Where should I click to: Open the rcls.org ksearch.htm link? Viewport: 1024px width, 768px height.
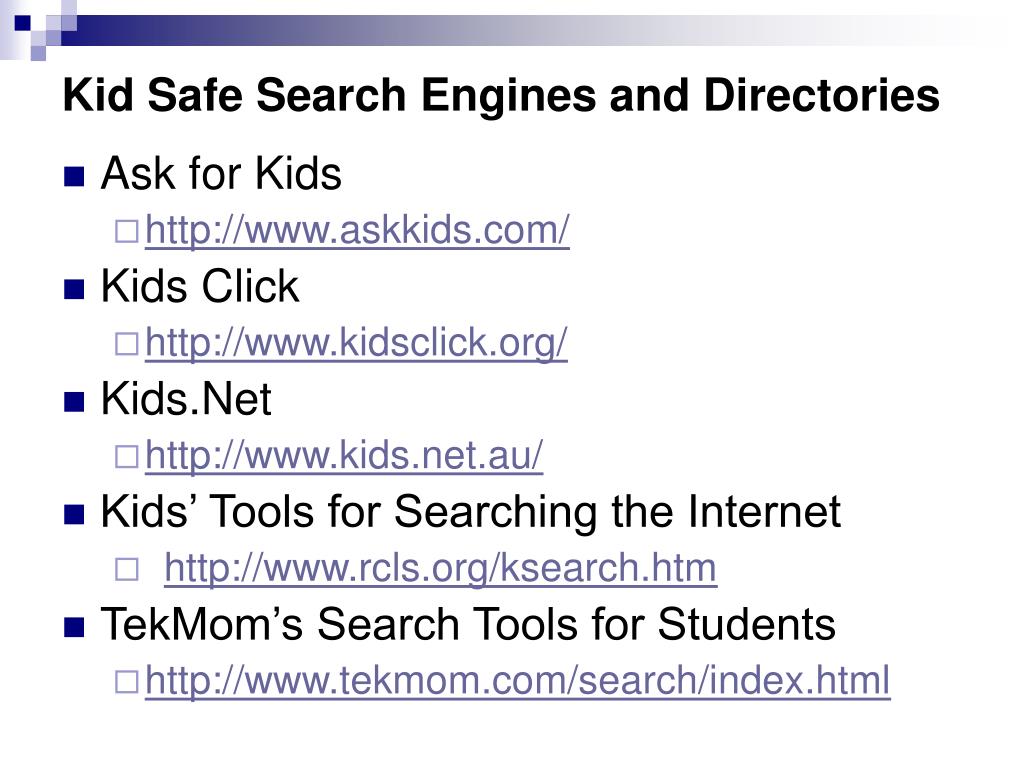[x=441, y=568]
